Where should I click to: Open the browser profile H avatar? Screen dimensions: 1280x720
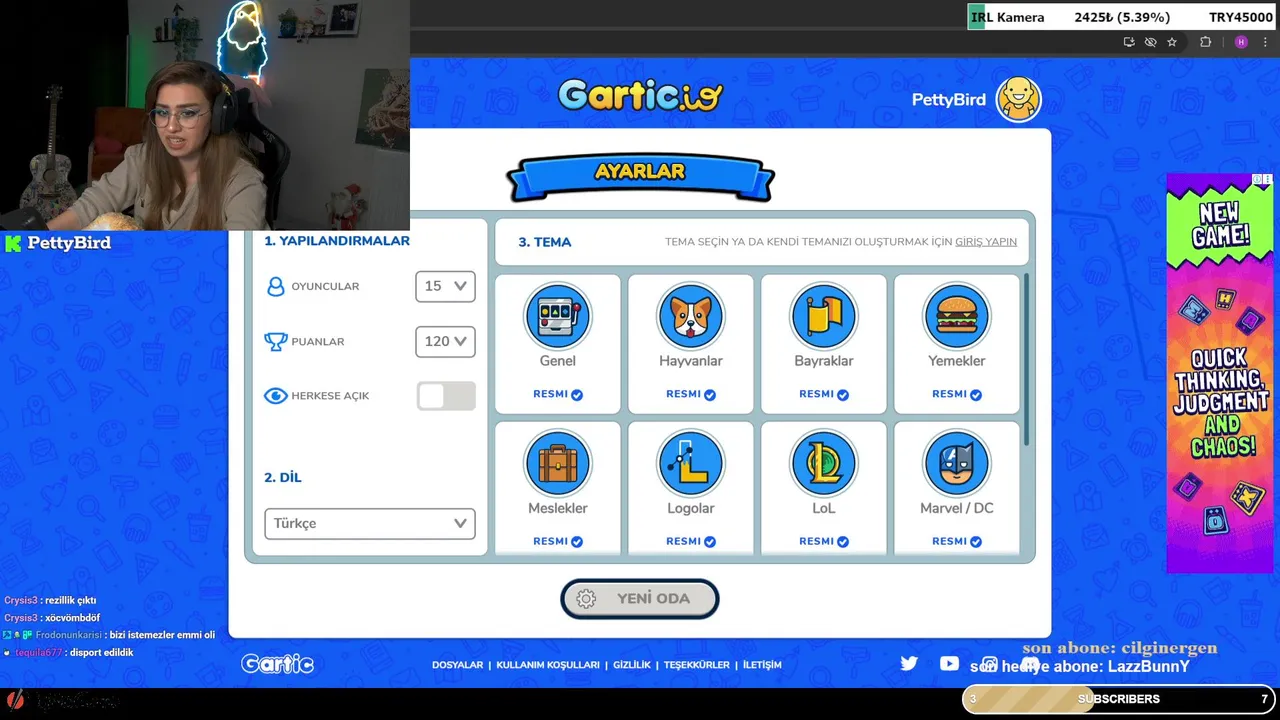[1241, 42]
